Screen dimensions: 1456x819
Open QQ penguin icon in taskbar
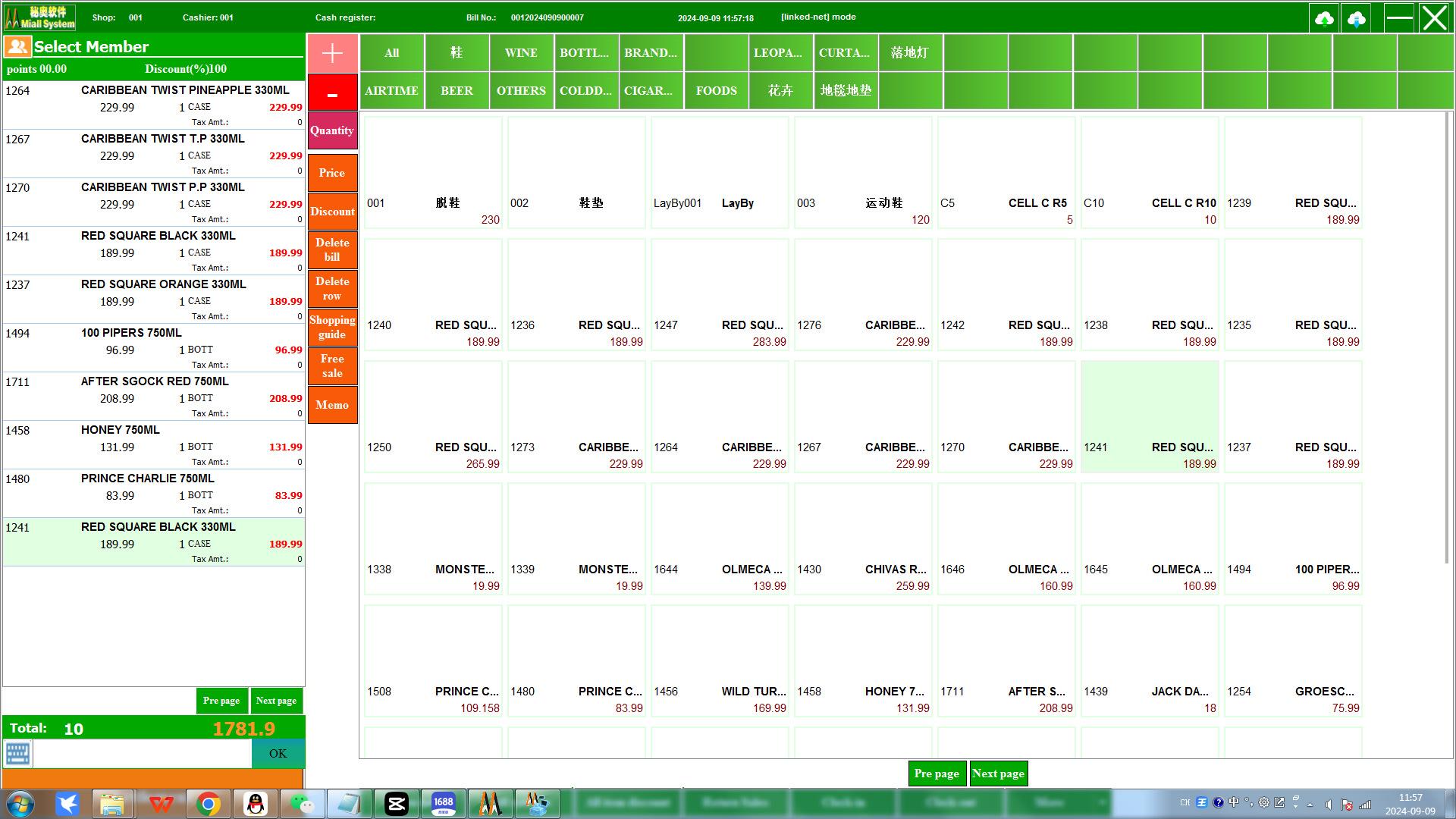256,804
